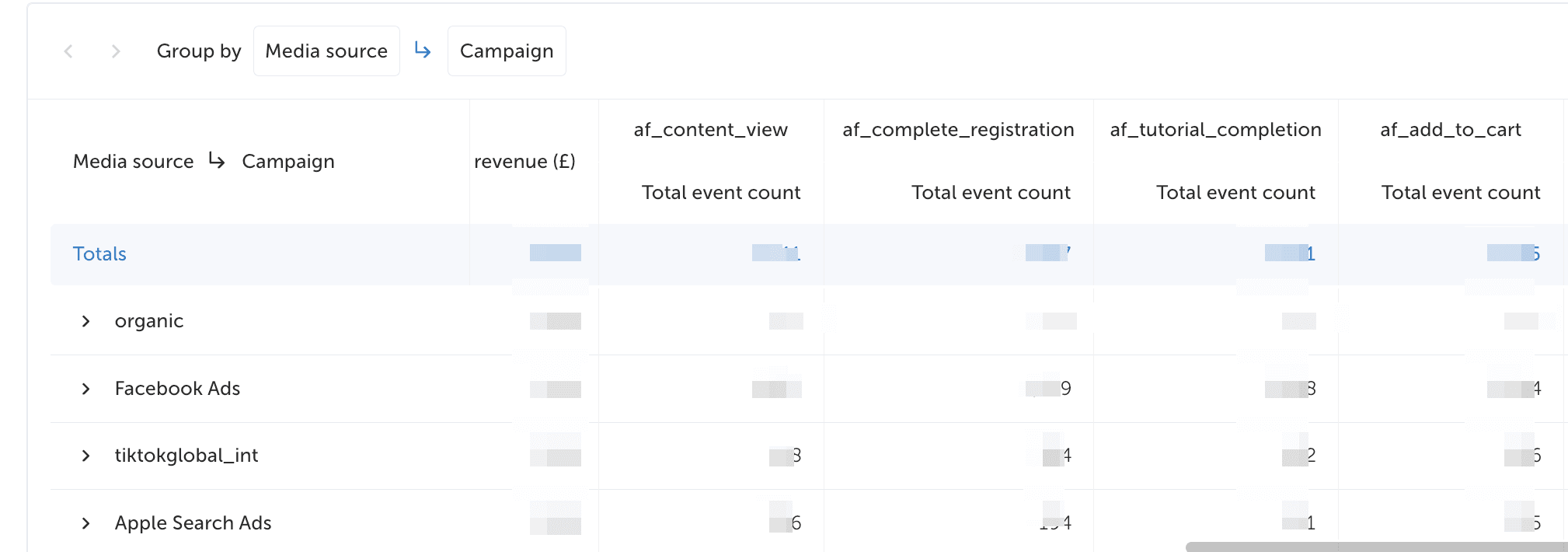Click the tiktokglobal_int row name
The width and height of the screenshot is (1568, 552).
[186, 456]
